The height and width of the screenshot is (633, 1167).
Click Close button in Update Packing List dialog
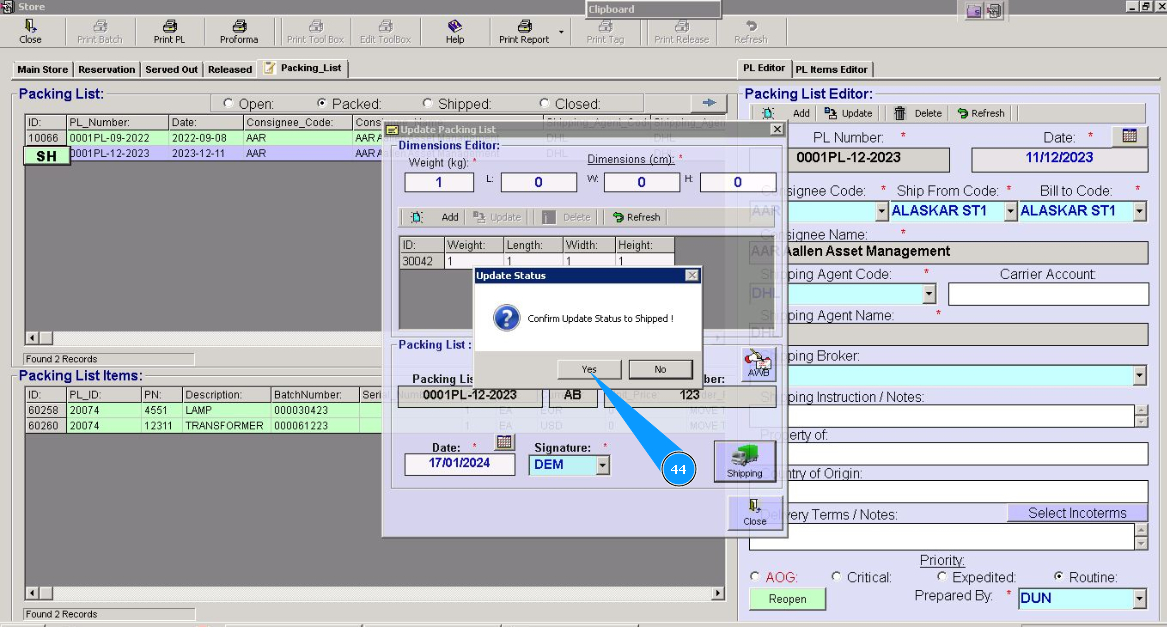[755, 512]
